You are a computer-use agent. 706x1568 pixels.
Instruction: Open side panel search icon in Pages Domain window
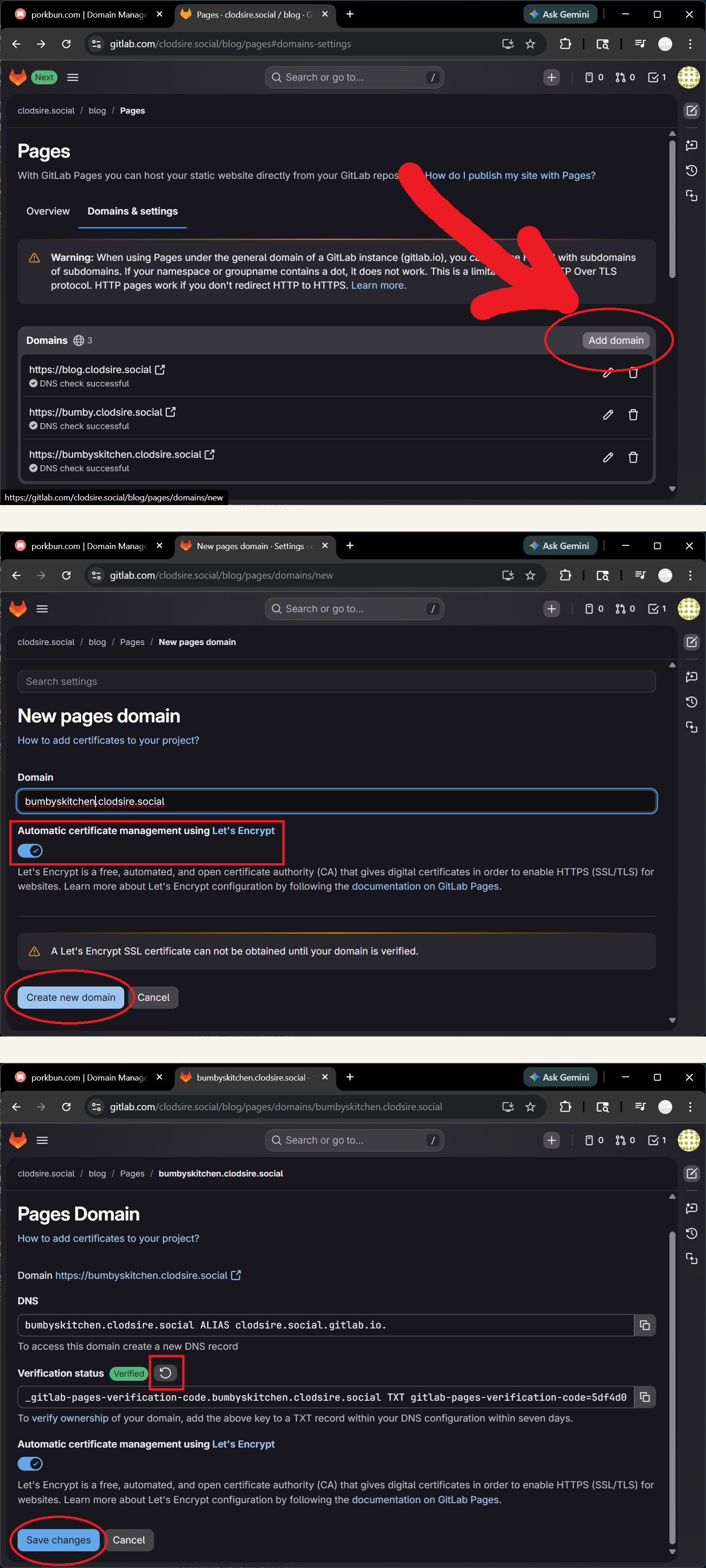pyautogui.click(x=603, y=1106)
